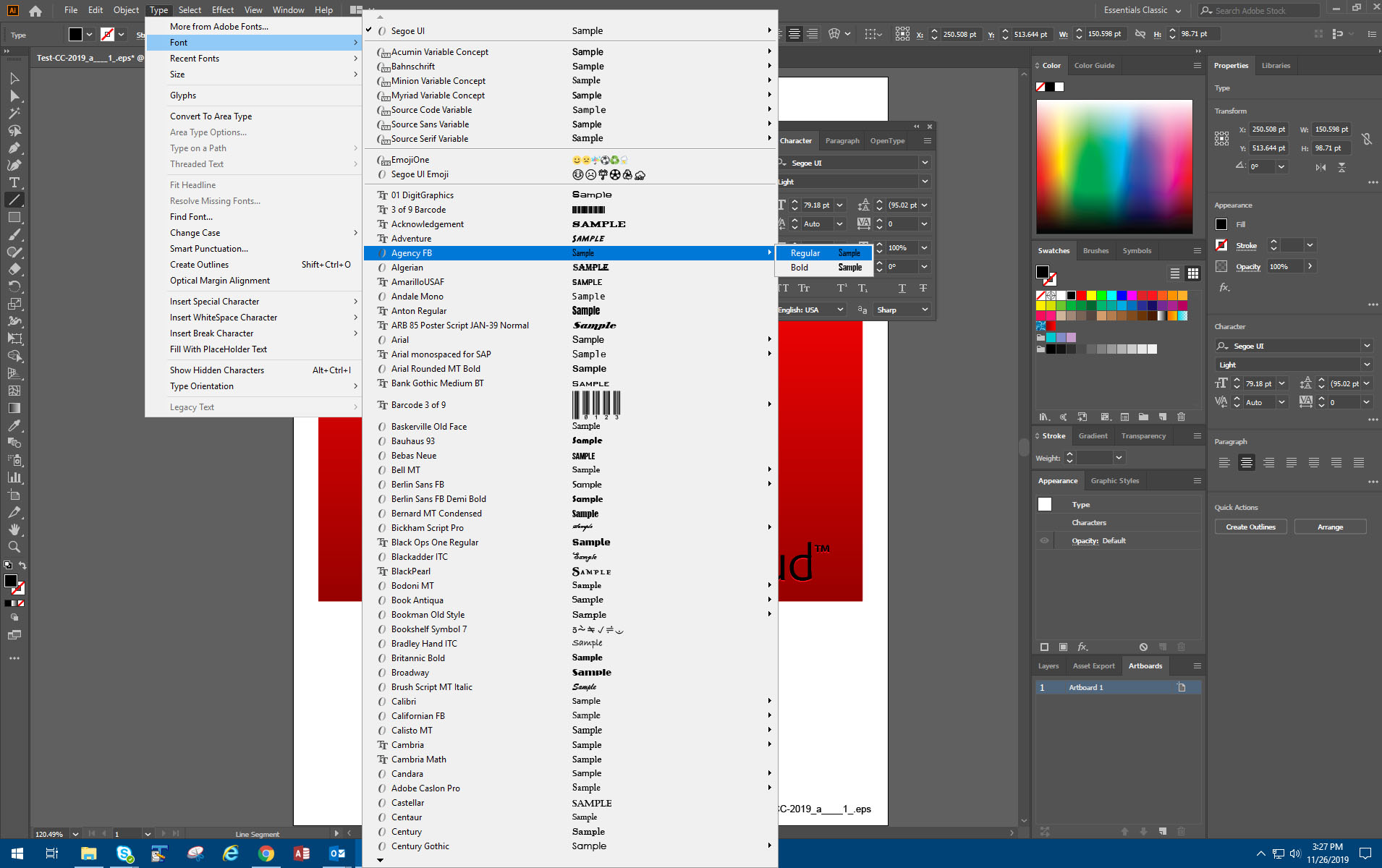Viewport: 1382px width, 868px height.
Task: Click the Delete Swatch trash icon
Action: click(x=1181, y=417)
